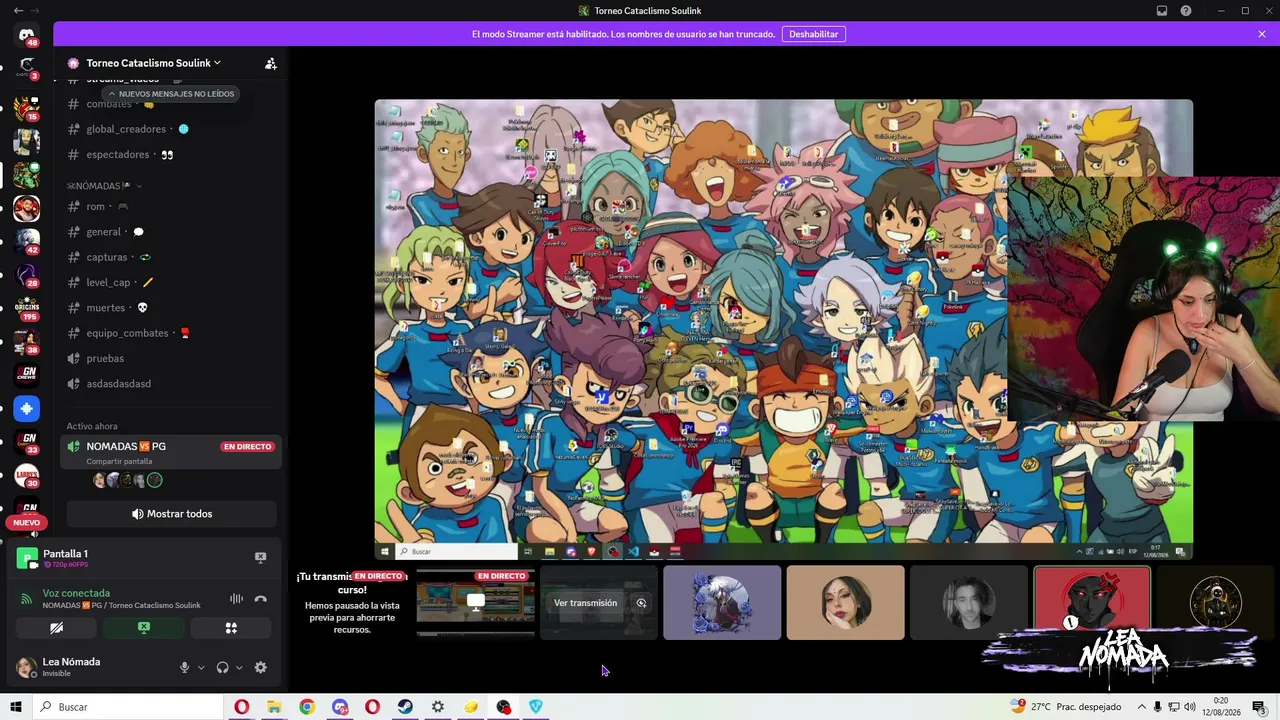Open File Explorer from the taskbar
The image size is (1280, 720).
coord(274,707)
